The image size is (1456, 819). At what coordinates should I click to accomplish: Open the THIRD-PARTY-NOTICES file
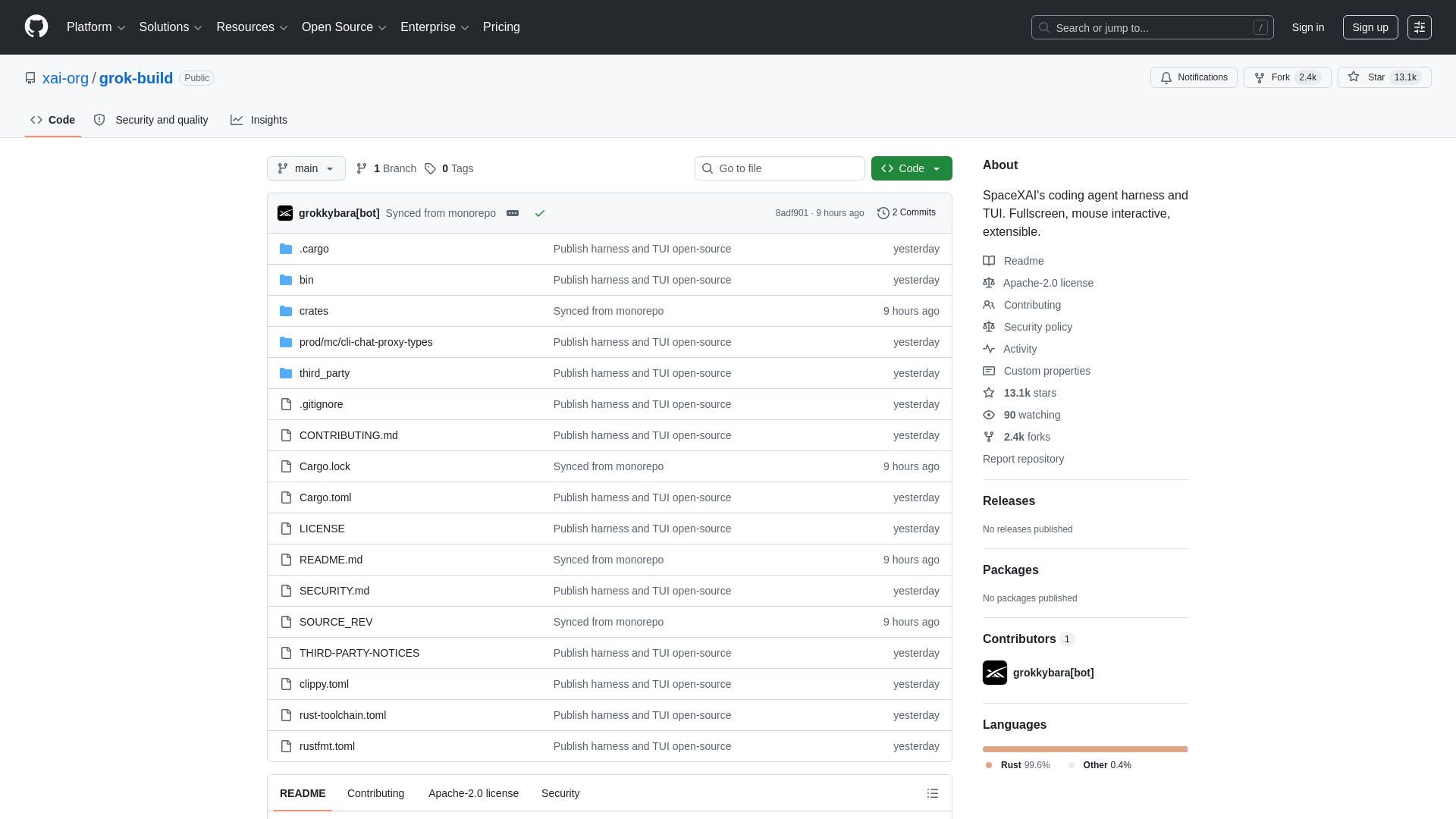pyautogui.click(x=359, y=653)
